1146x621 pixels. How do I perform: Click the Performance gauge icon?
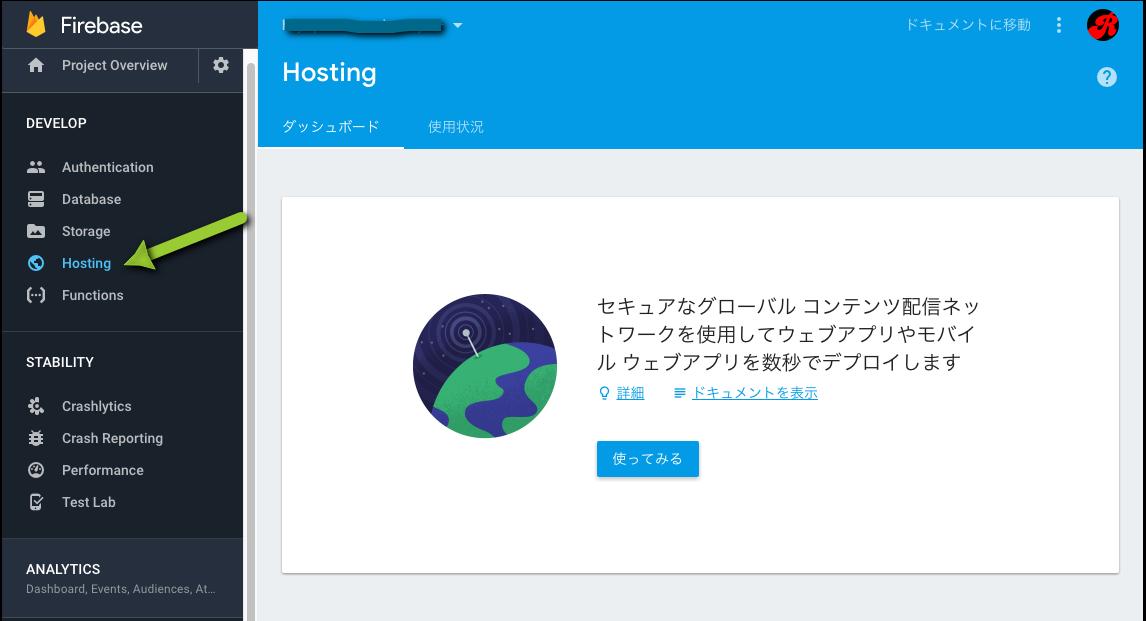click(36, 470)
